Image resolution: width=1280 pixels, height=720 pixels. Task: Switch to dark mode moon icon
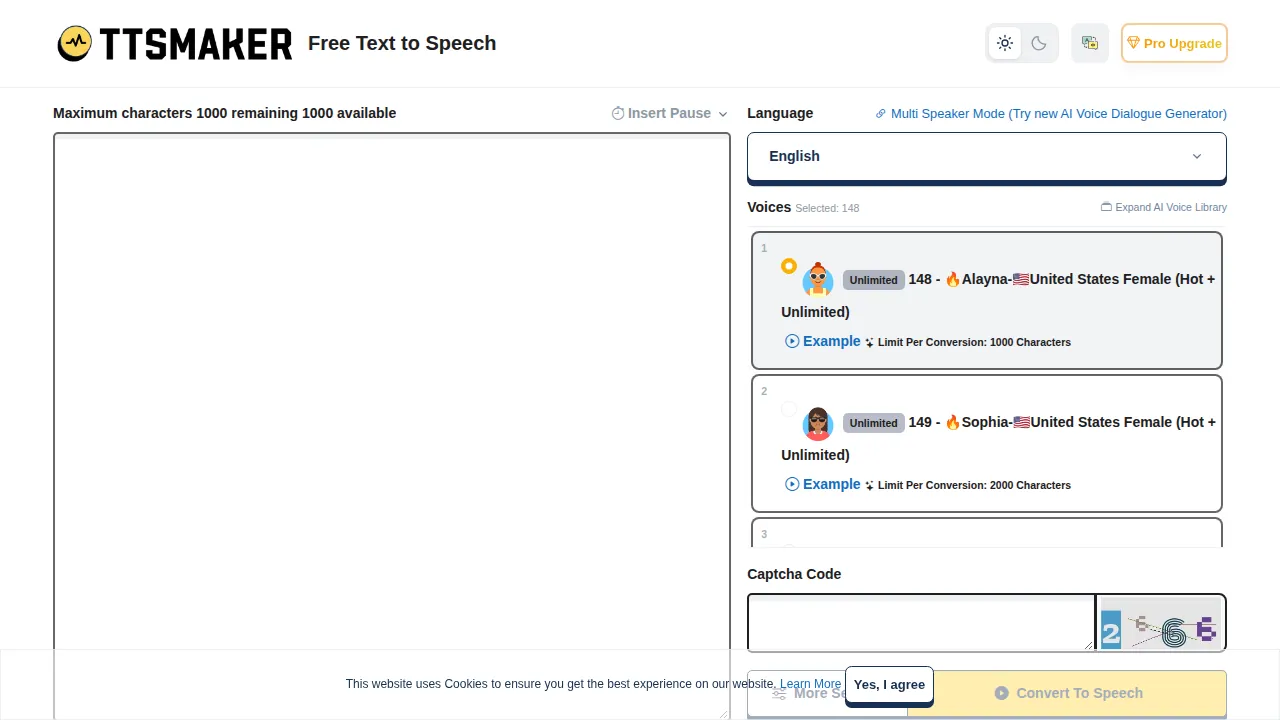1039,43
